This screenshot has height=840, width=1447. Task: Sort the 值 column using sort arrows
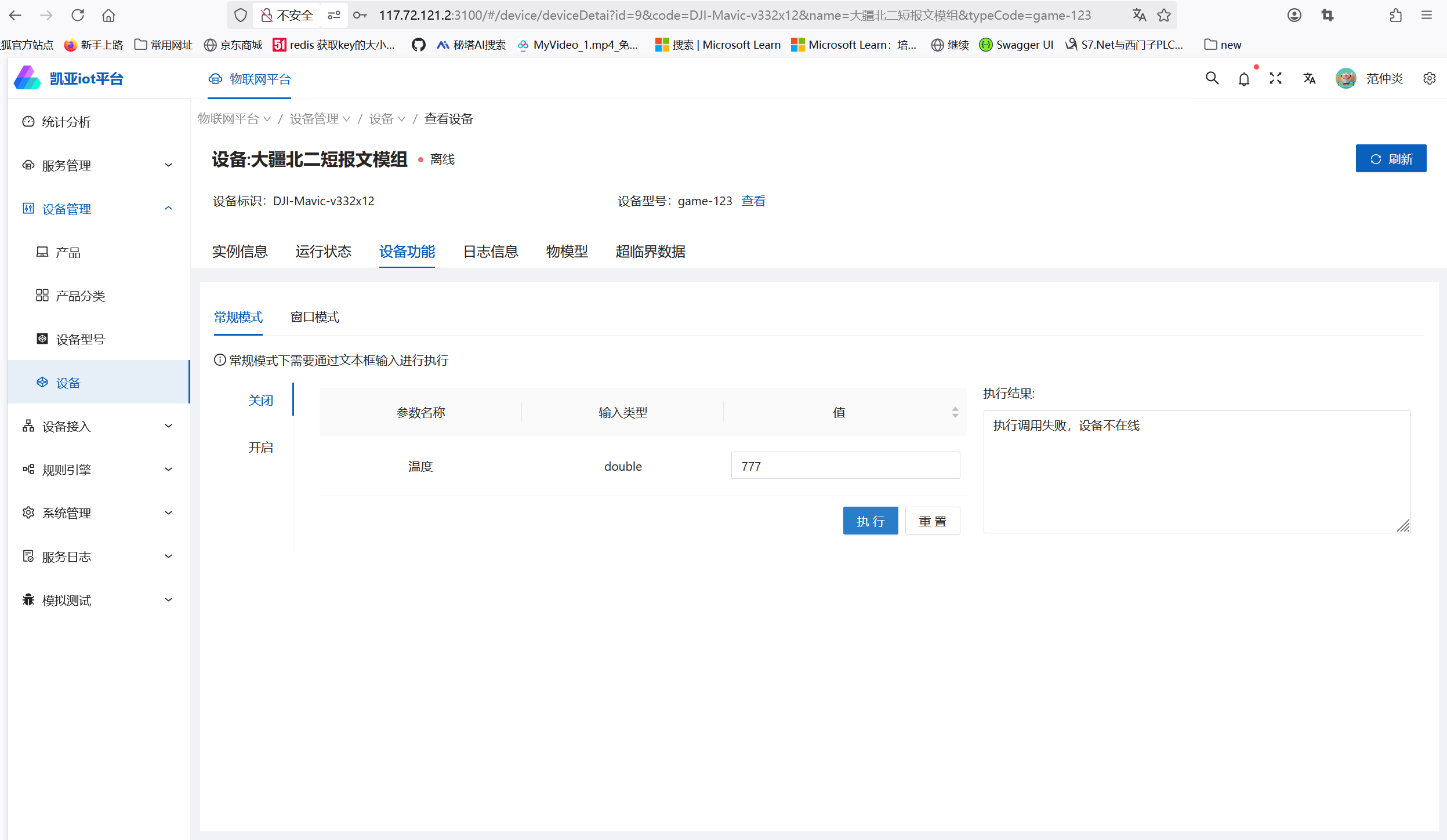point(955,412)
